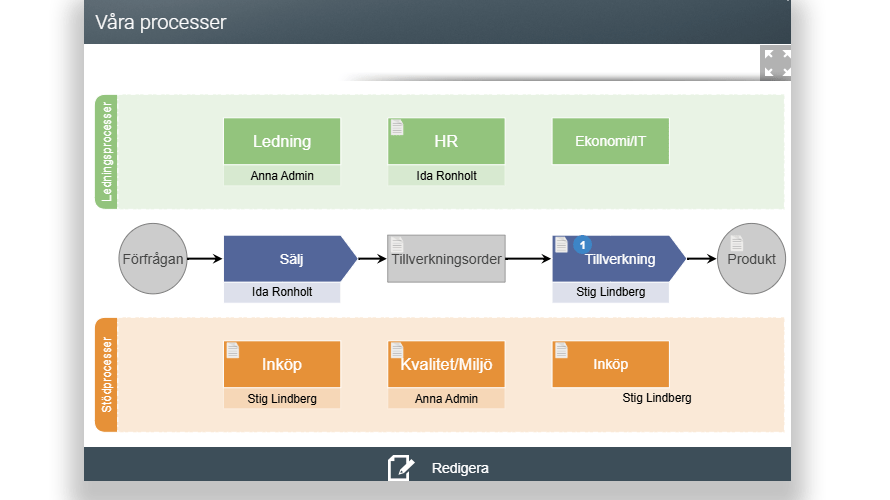The height and width of the screenshot is (500, 890).
Task: Click the Redigera label in footer
Action: 460,468
